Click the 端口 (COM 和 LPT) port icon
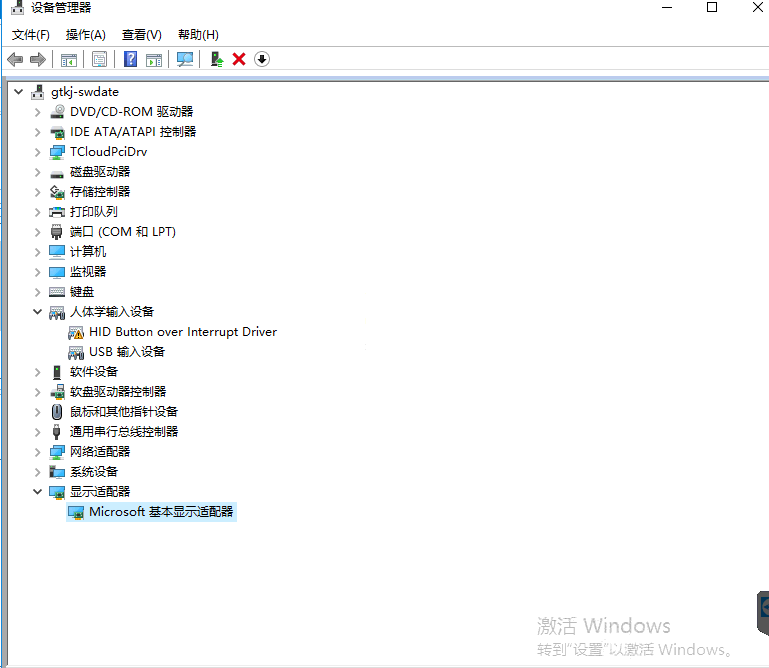 point(56,232)
